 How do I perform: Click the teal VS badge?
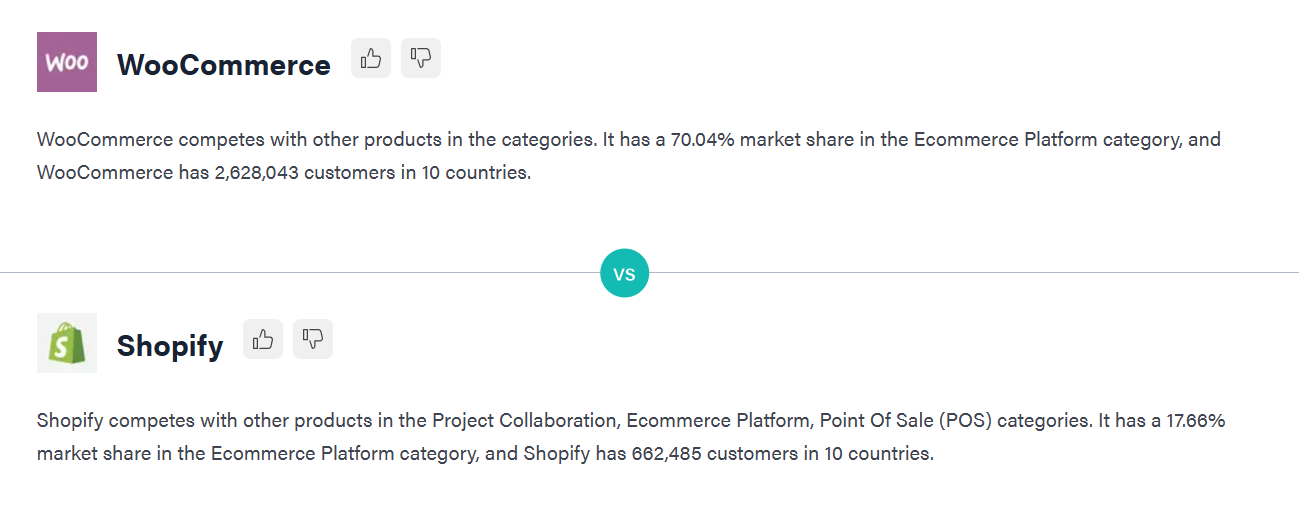coord(624,273)
